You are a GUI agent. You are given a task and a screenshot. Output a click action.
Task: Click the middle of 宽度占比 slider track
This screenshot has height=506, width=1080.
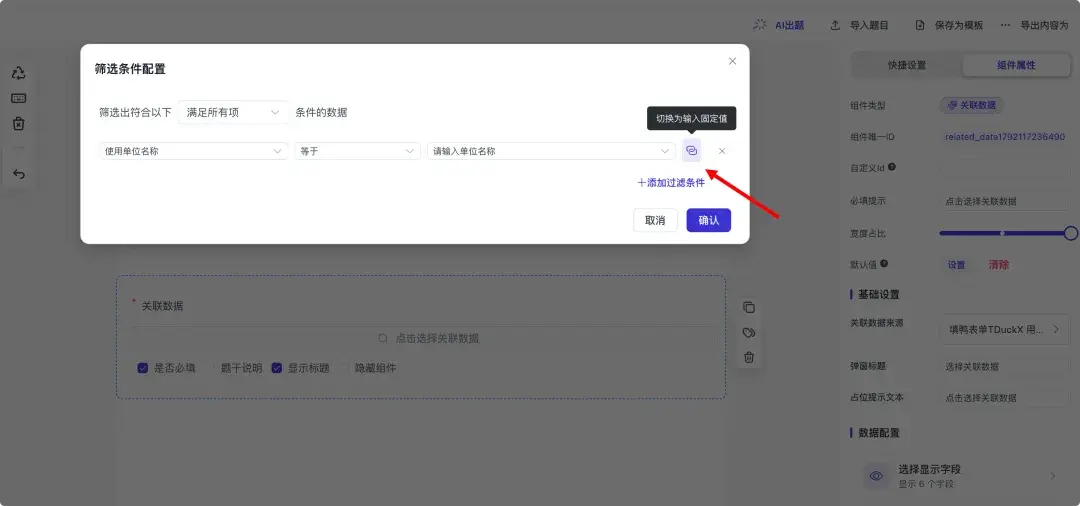coord(1002,233)
